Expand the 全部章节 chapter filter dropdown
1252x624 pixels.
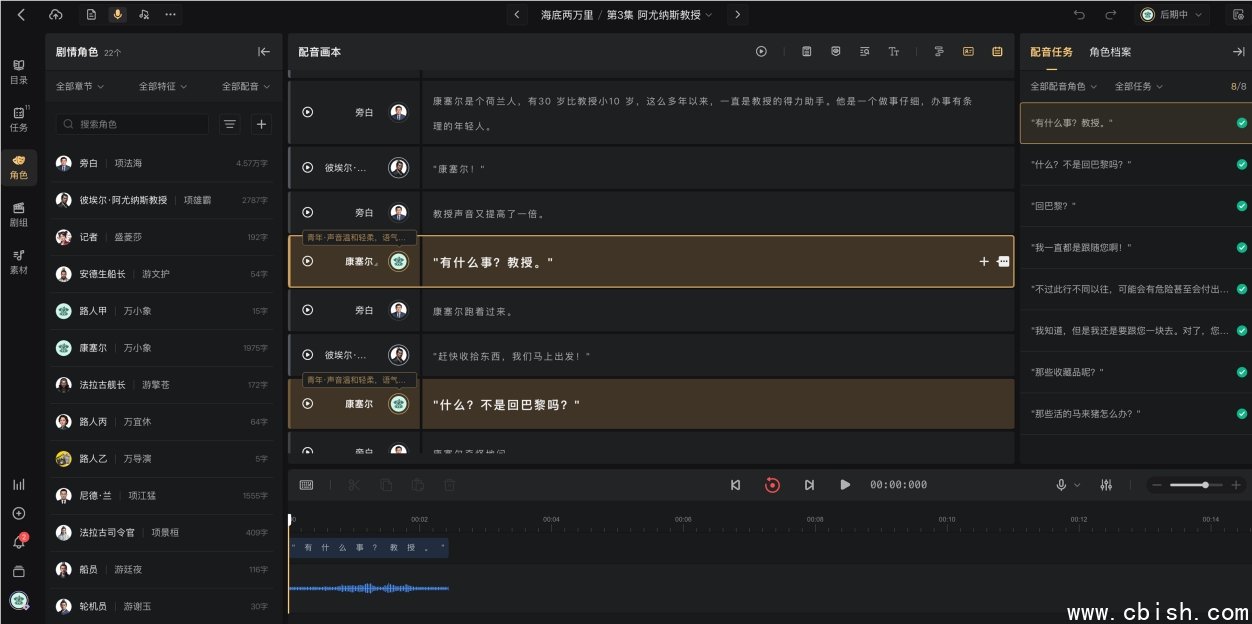80,87
